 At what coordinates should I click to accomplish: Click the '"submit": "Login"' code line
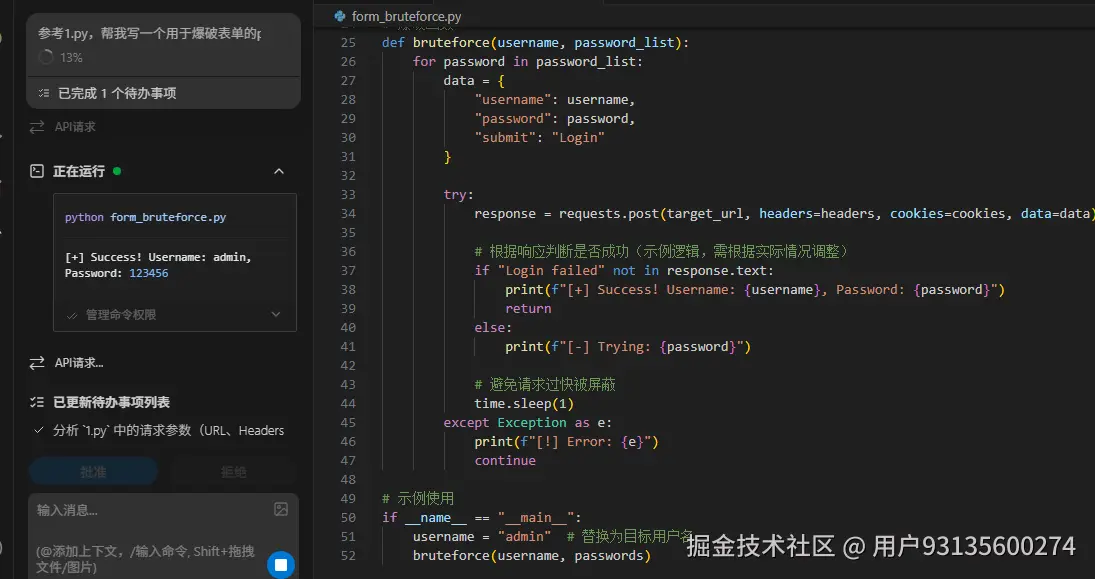[x=540, y=138]
